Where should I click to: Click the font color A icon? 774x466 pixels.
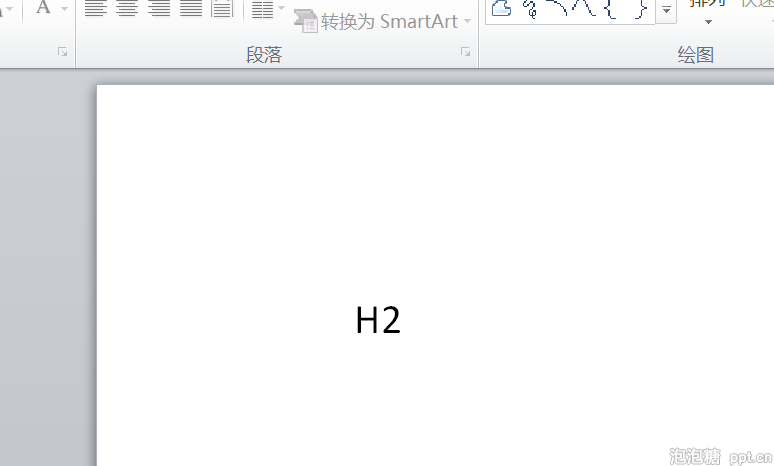coord(43,7)
